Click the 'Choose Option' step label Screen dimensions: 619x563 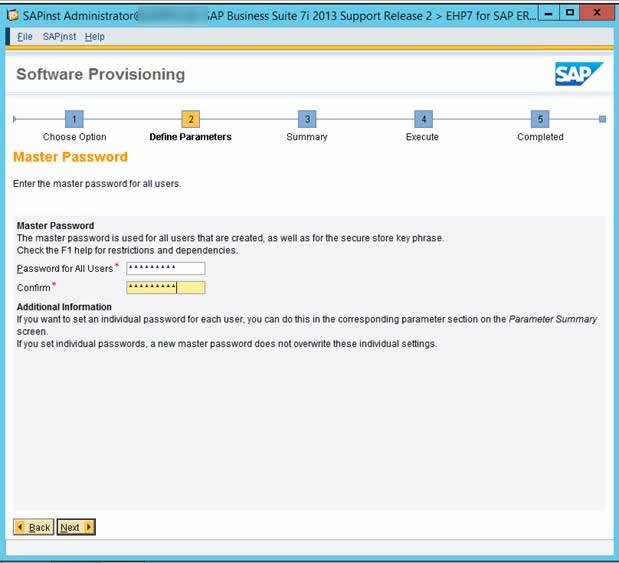(75, 137)
